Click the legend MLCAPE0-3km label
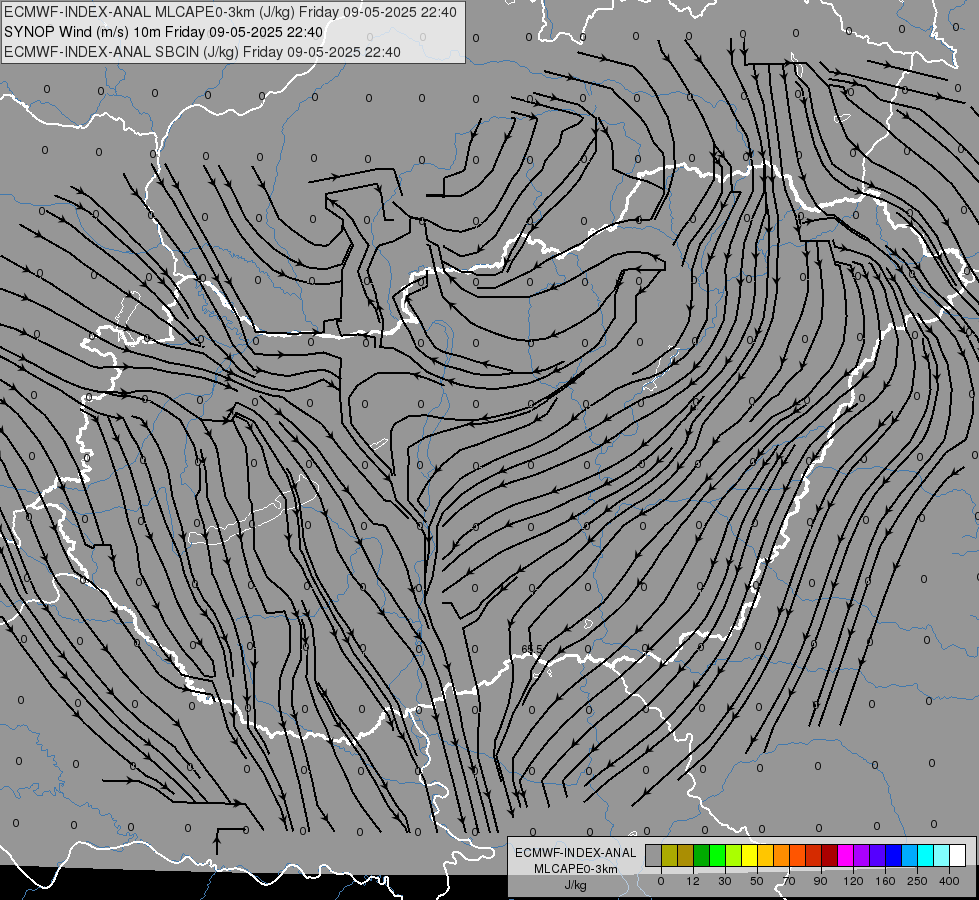 576,869
